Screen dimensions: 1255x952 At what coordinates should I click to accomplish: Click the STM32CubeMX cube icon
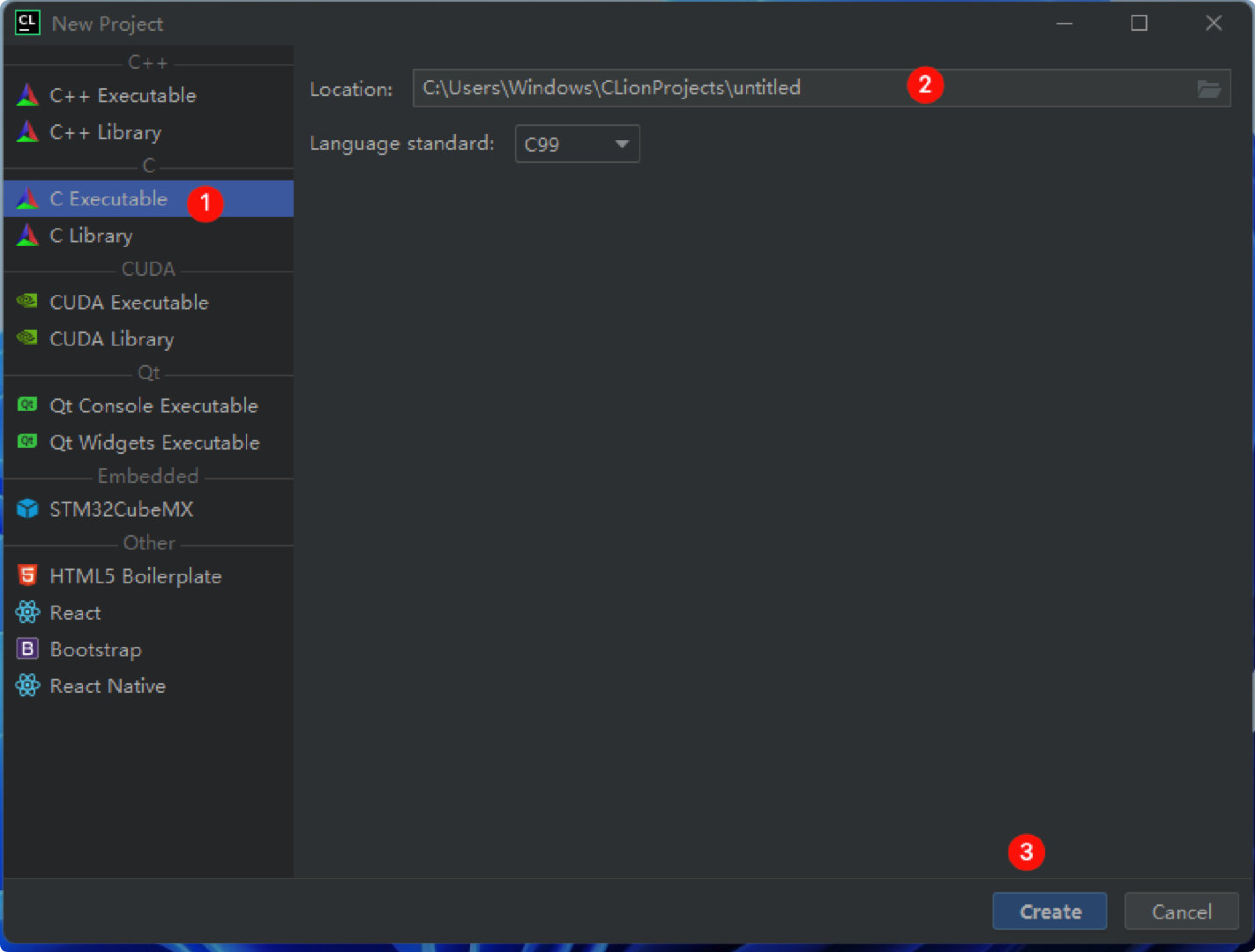[x=27, y=509]
